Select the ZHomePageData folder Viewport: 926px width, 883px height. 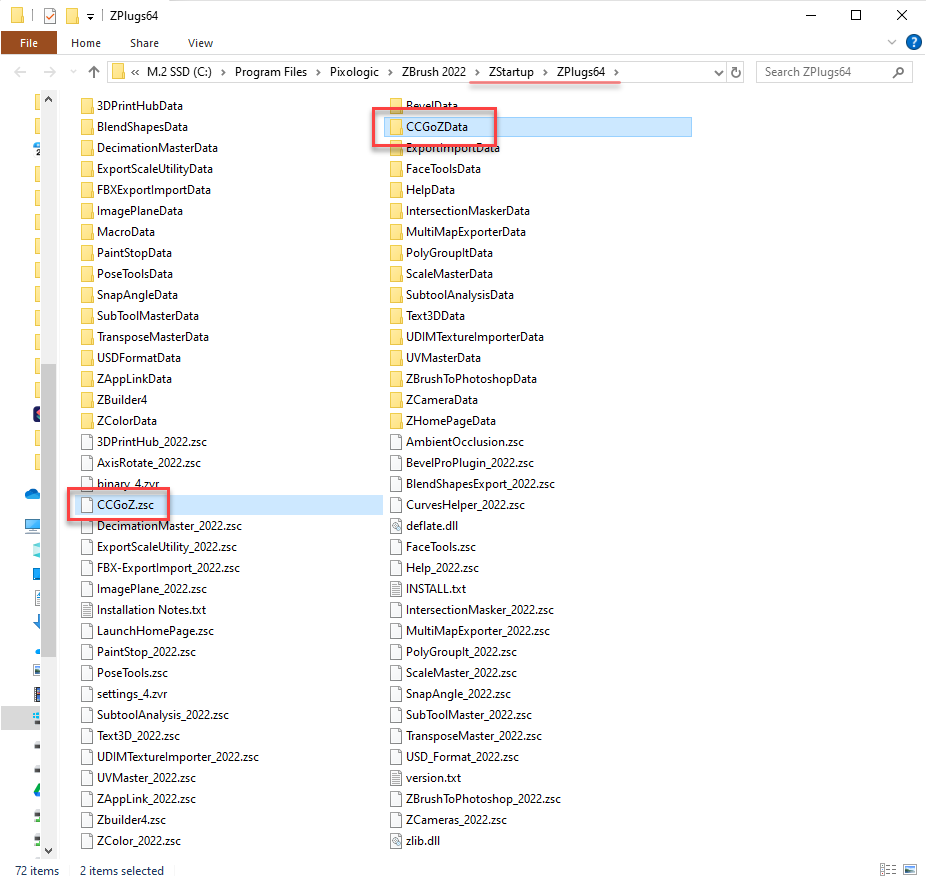[443, 421]
